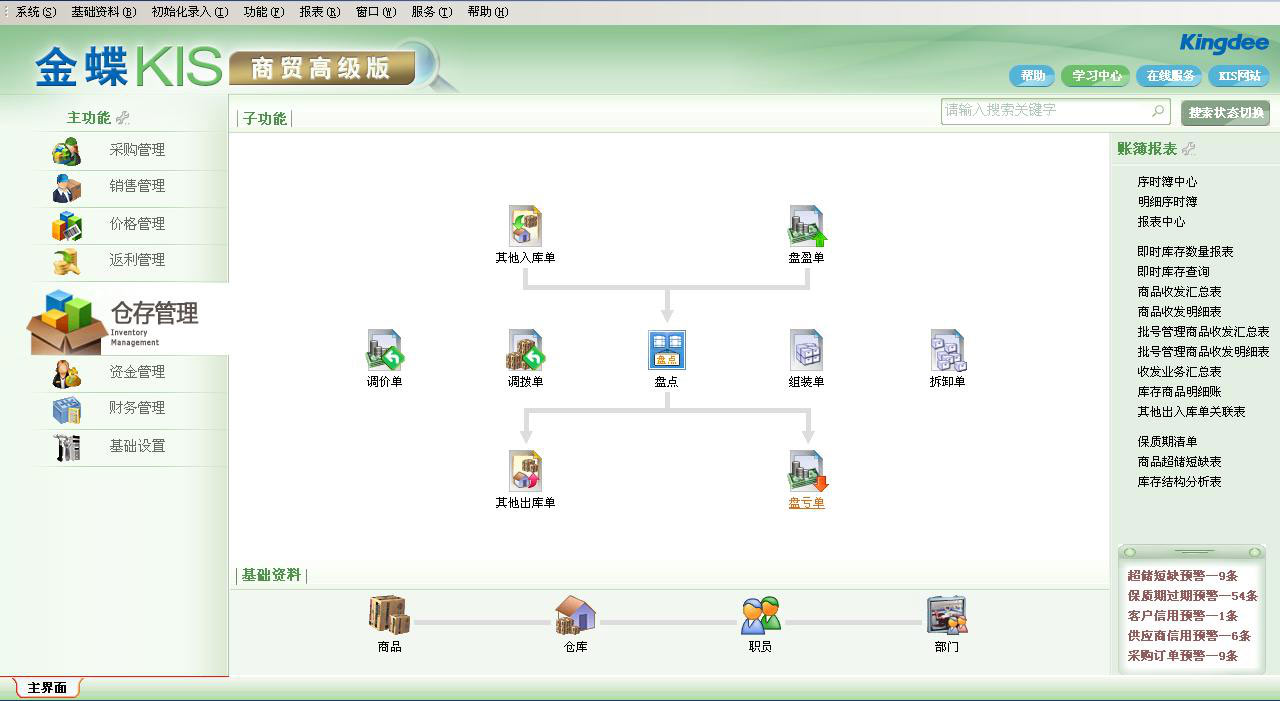Screen dimensions: 1280x701
Task: View 采购订单预警 alert with 9 items
Action: (x=1183, y=656)
